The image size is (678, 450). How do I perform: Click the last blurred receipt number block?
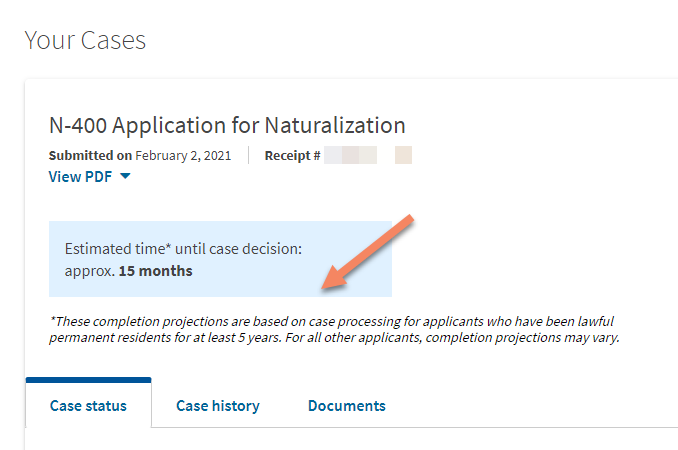pyautogui.click(x=403, y=155)
